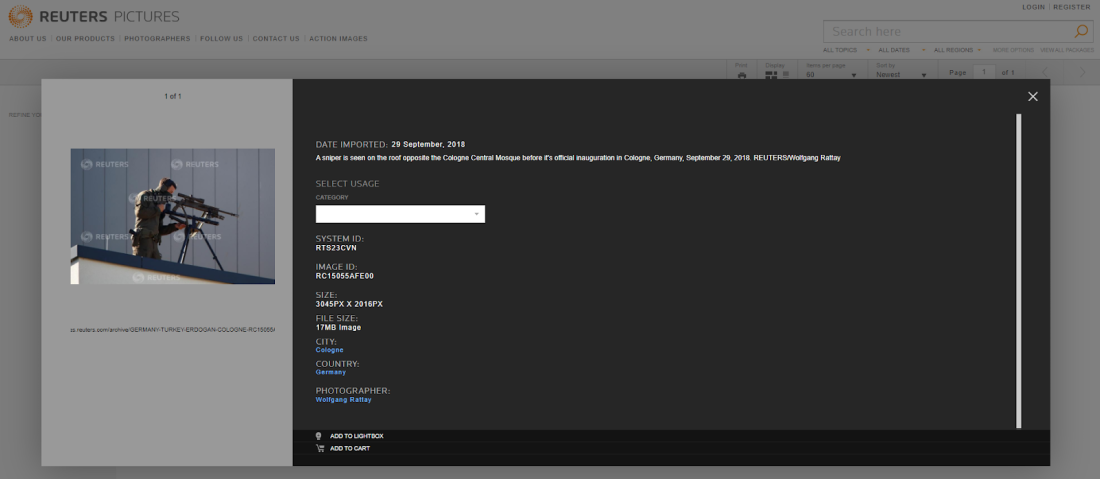Click the date 29 September, 2018
The width and height of the screenshot is (1100, 479).
tap(428, 144)
